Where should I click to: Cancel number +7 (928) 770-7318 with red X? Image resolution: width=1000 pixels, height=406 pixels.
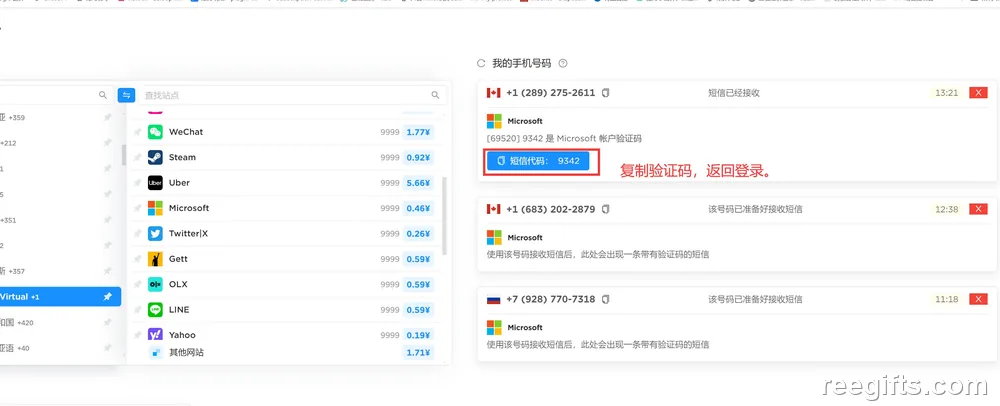(x=978, y=299)
